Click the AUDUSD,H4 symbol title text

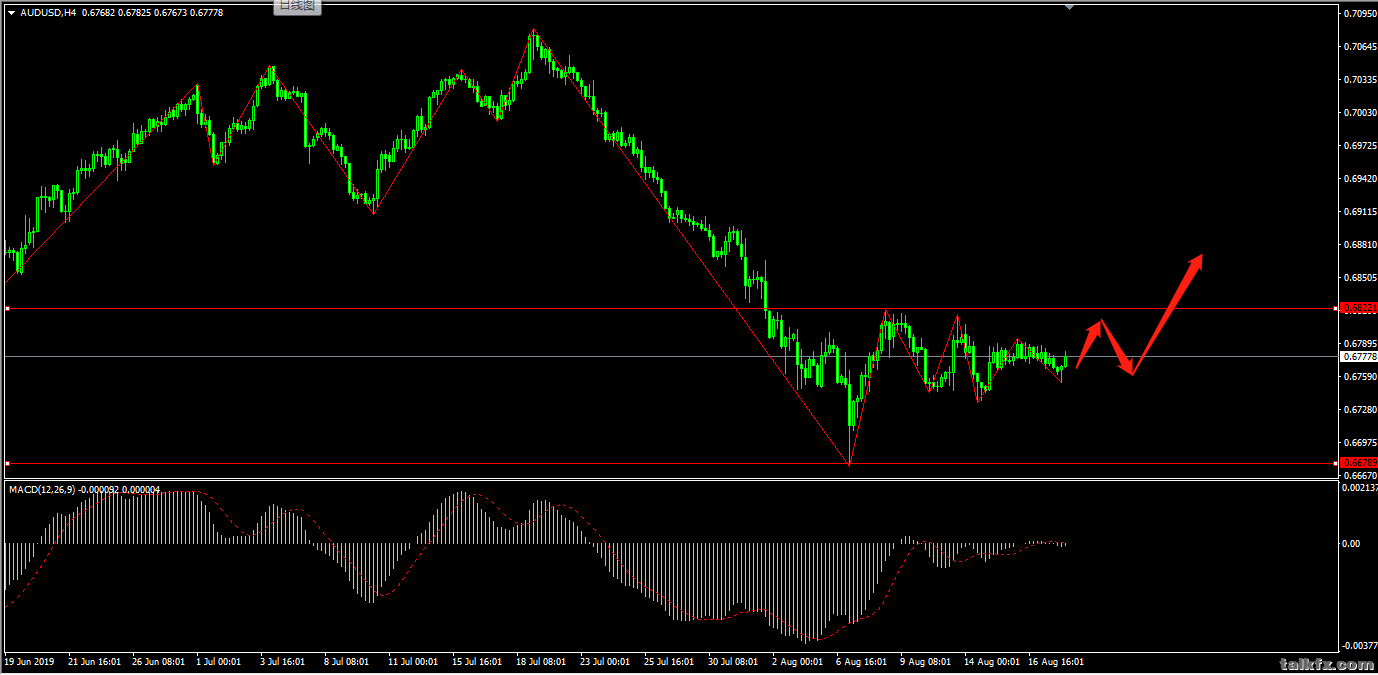[48, 13]
